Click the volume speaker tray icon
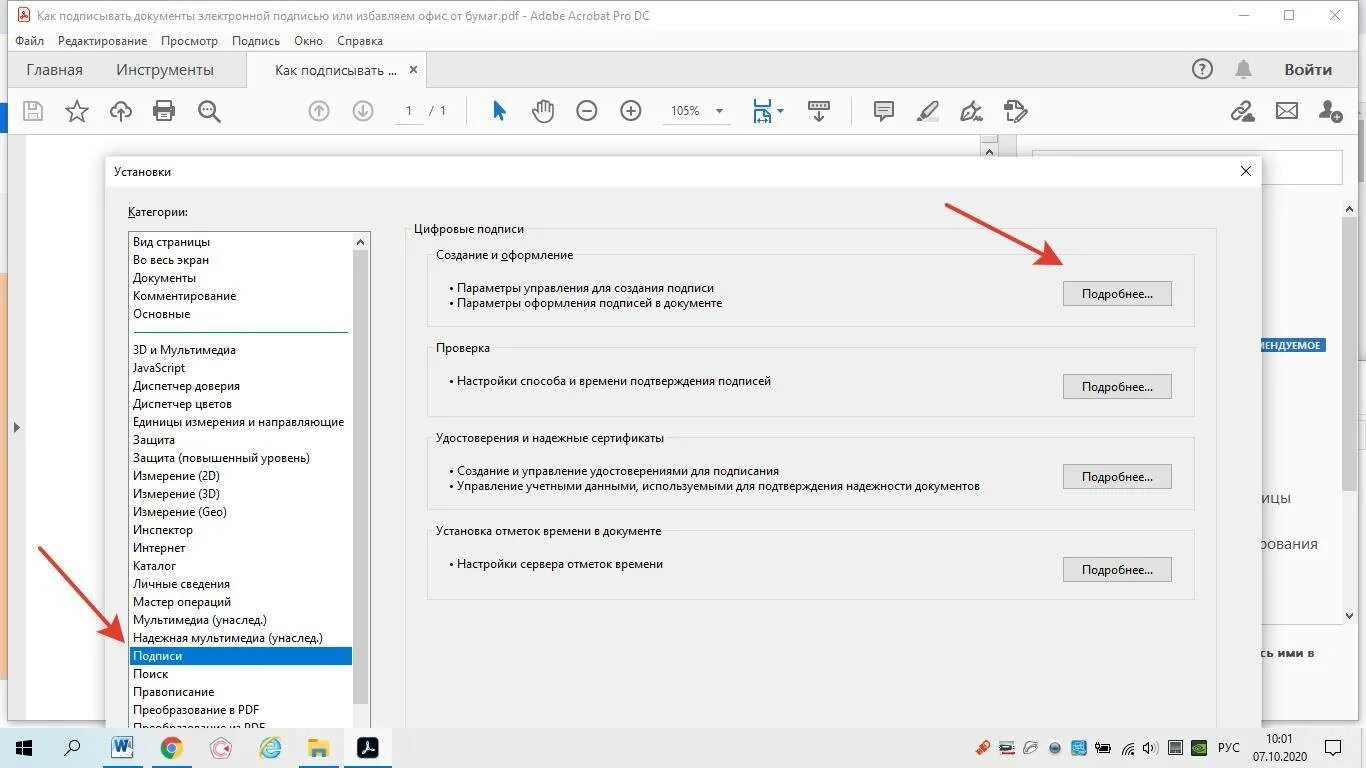The width and height of the screenshot is (1366, 768). pyautogui.click(x=1150, y=747)
